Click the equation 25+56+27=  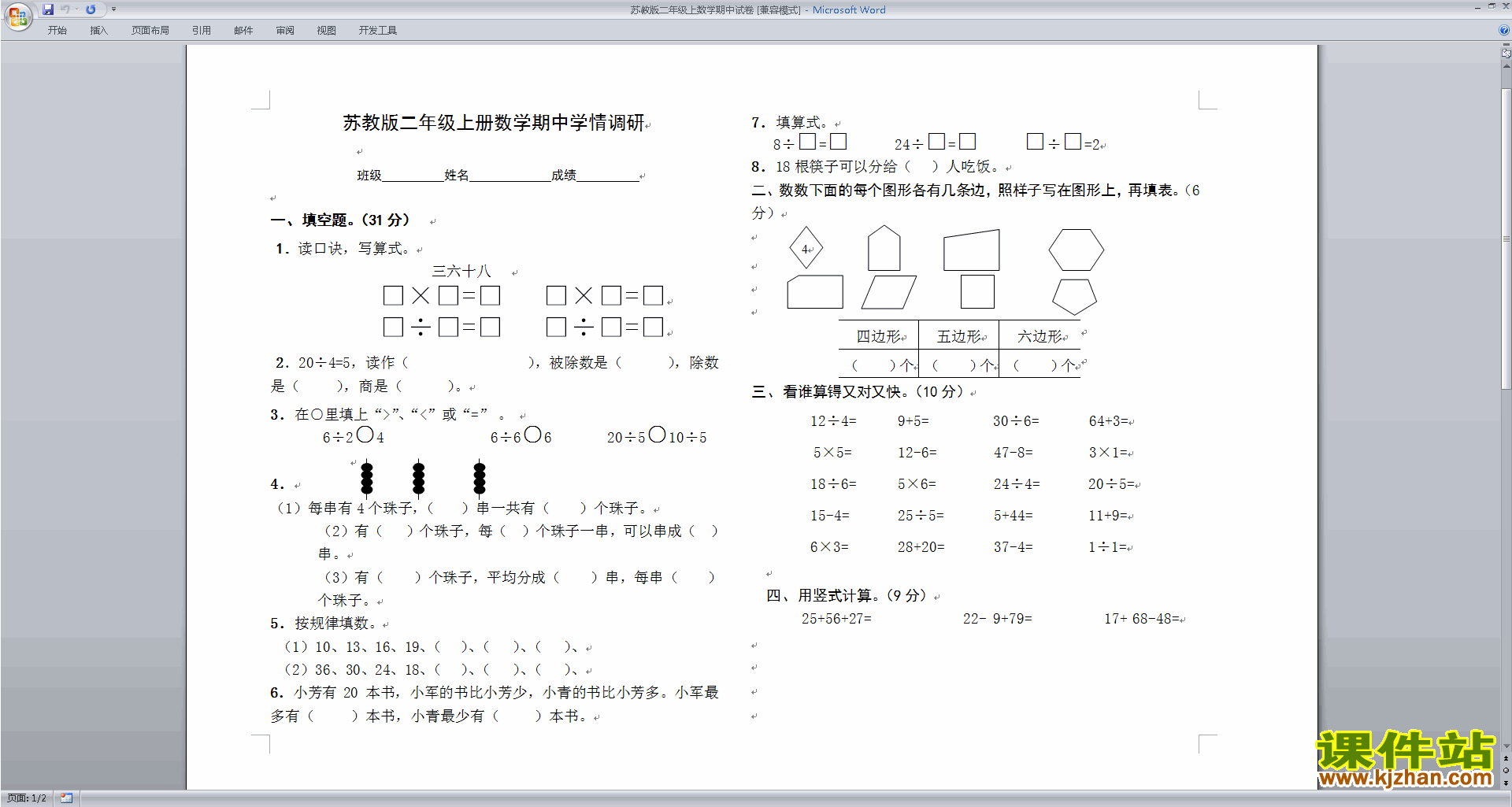point(836,619)
